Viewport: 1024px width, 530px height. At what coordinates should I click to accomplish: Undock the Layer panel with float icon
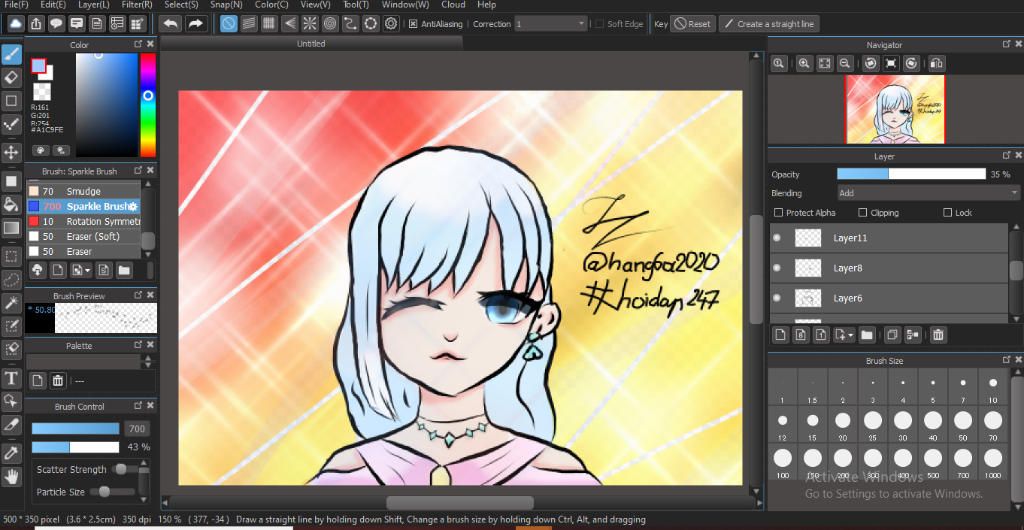point(1006,155)
